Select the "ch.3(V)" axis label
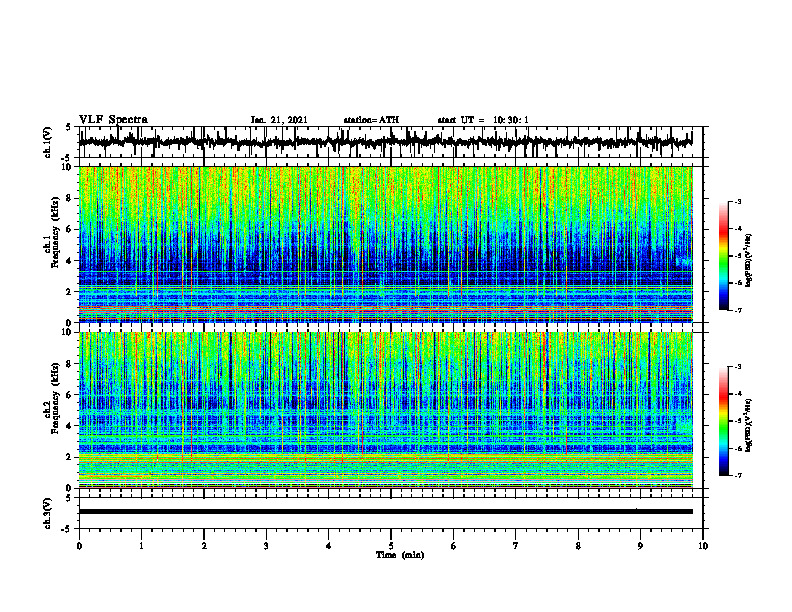Viewport: 792px width, 612px height. click(x=48, y=513)
